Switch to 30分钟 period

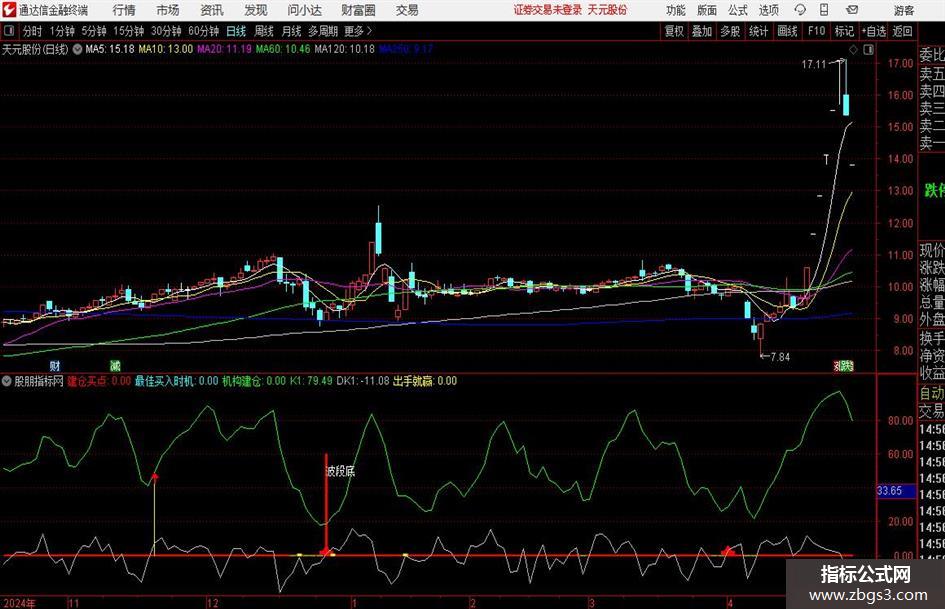[166, 31]
